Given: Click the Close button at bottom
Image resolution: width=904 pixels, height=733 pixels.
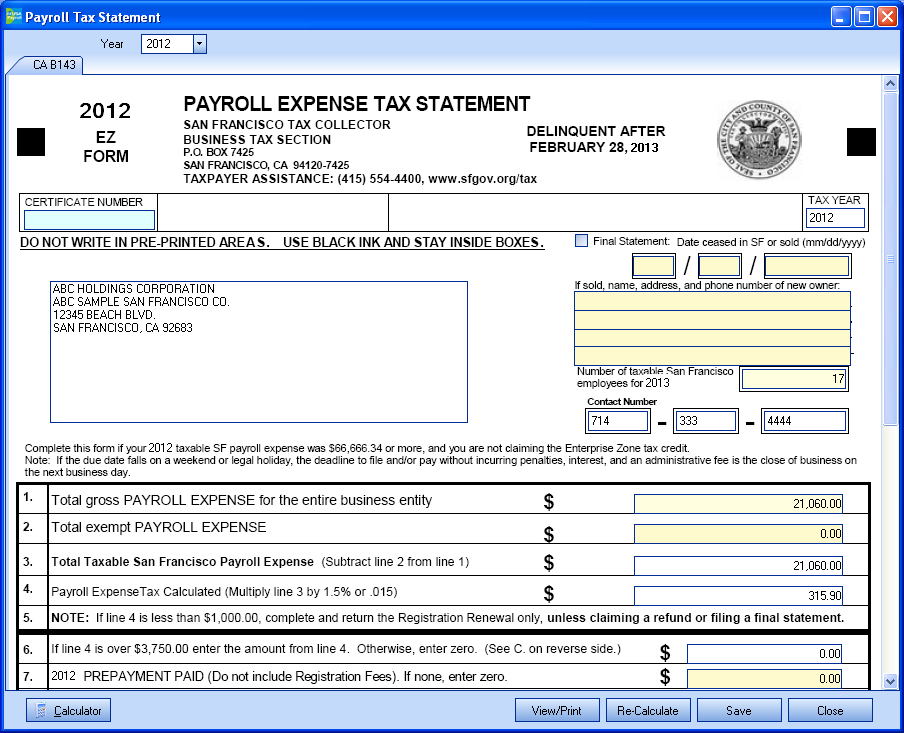Looking at the screenshot, I should click(x=830, y=710).
